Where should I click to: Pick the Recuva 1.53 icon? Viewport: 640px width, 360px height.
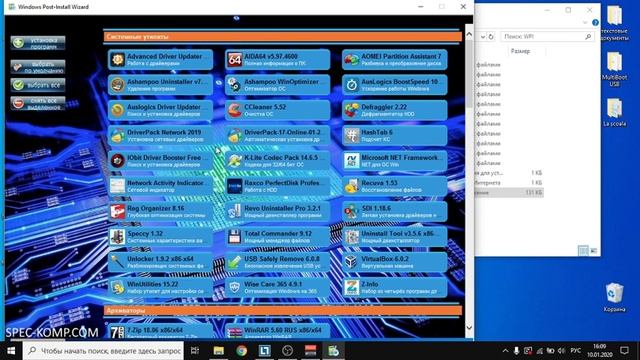point(351,186)
